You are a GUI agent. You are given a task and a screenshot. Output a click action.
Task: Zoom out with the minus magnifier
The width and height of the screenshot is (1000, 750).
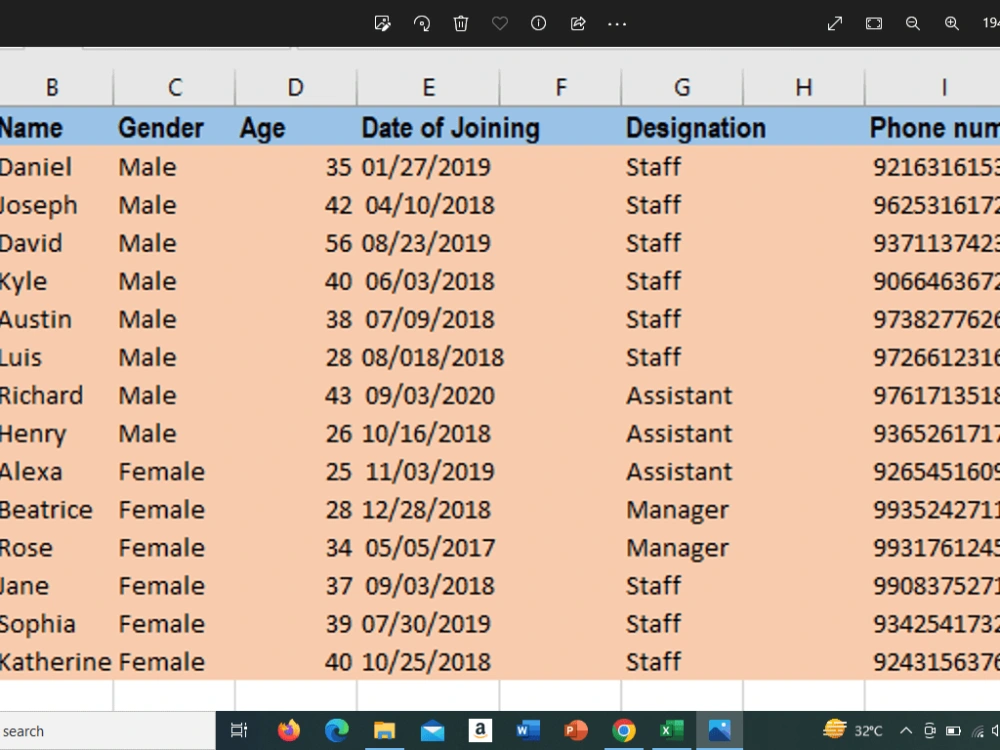(x=913, y=24)
